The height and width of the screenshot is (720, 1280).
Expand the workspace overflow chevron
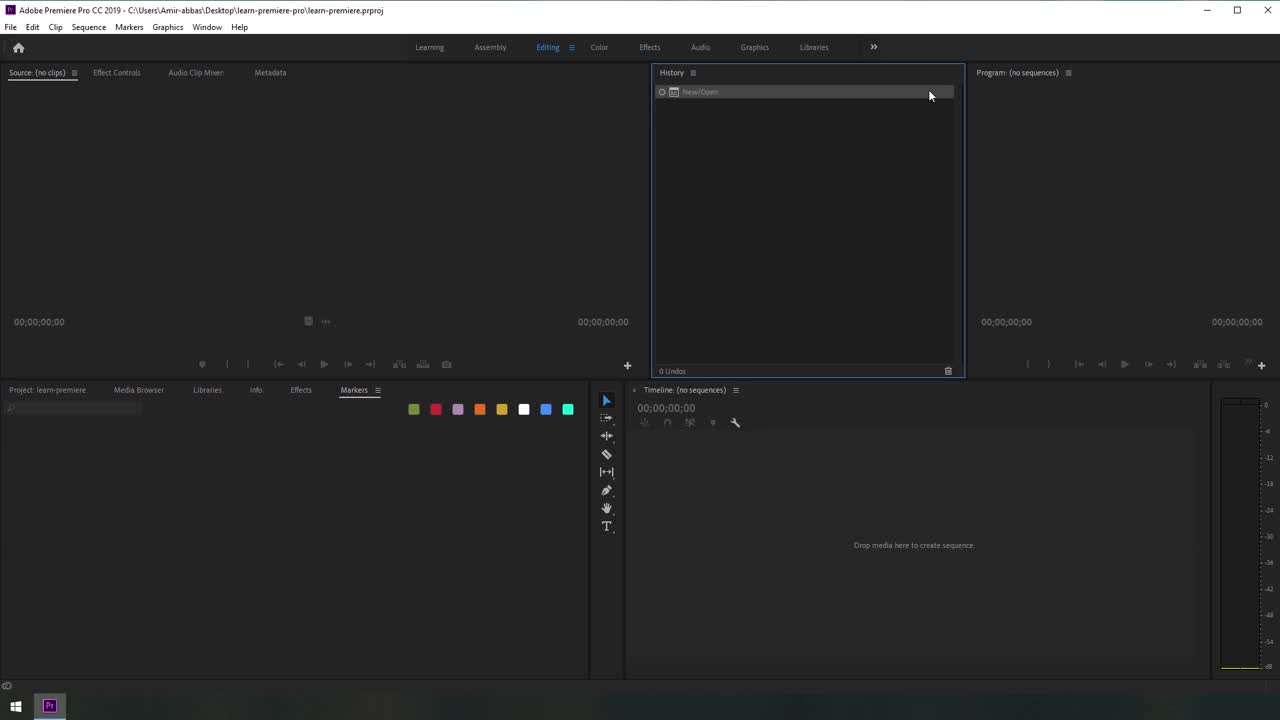[873, 47]
